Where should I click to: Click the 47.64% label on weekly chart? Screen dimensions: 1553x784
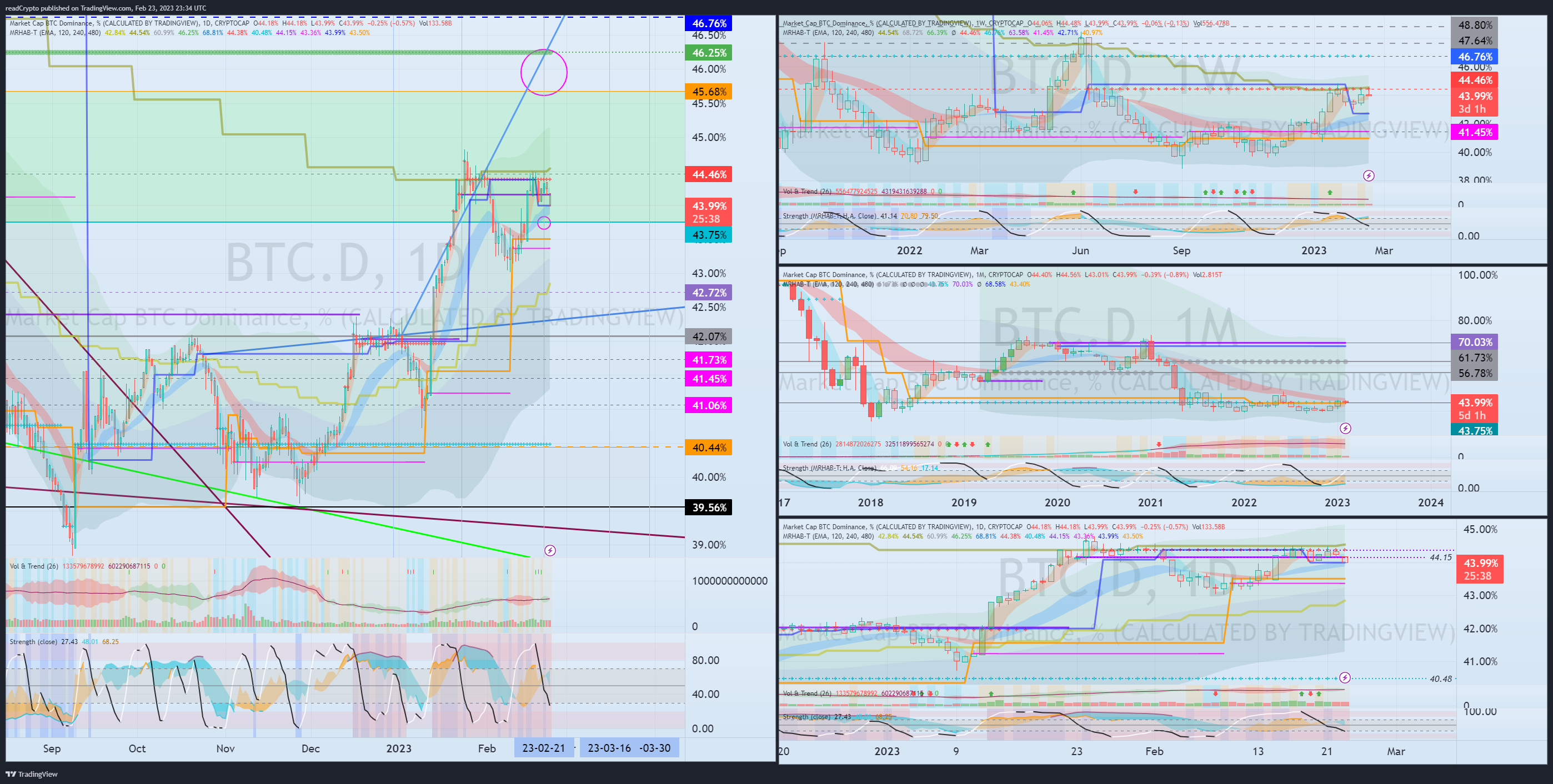click(1475, 41)
